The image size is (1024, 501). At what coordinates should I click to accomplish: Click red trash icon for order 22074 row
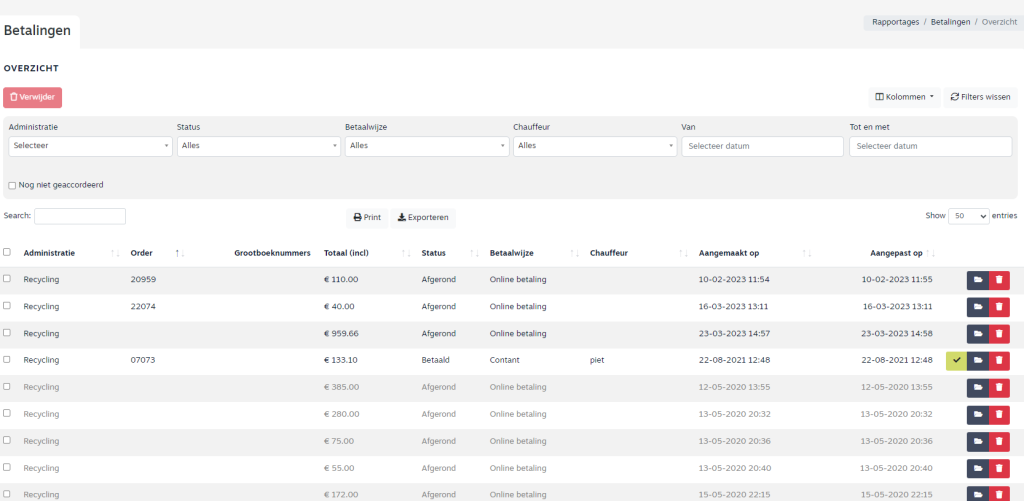pos(999,307)
